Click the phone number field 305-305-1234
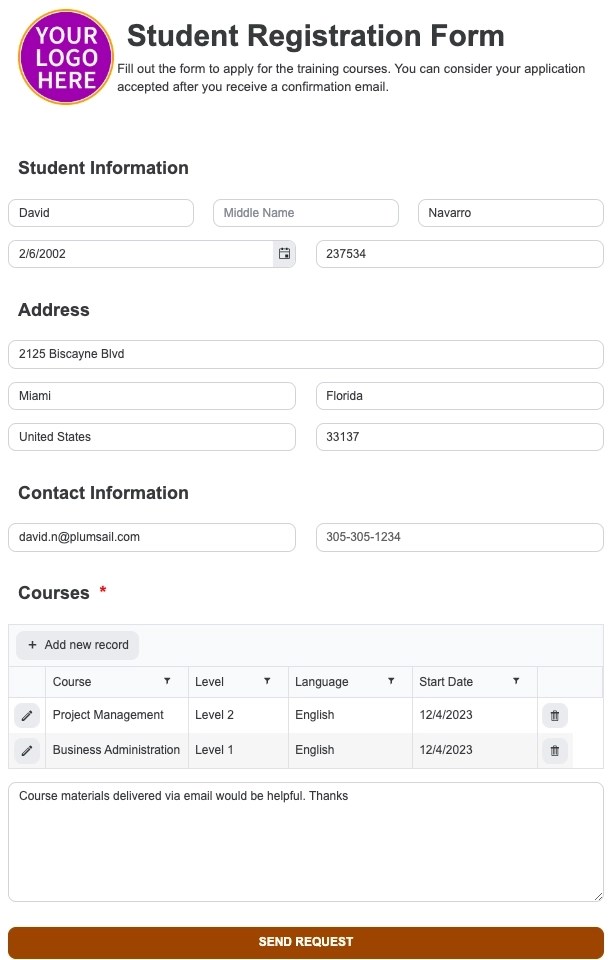This screenshot has height=960, width=610. 460,537
